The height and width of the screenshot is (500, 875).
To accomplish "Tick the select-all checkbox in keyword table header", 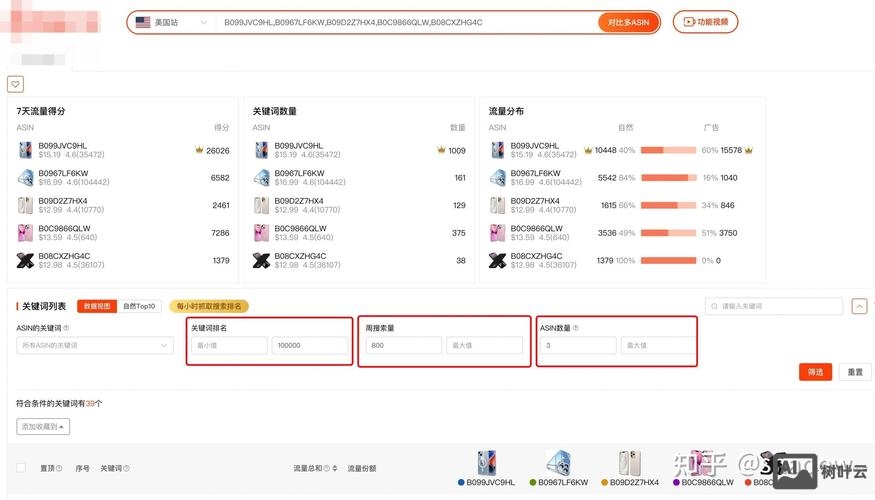I will tap(21, 468).
